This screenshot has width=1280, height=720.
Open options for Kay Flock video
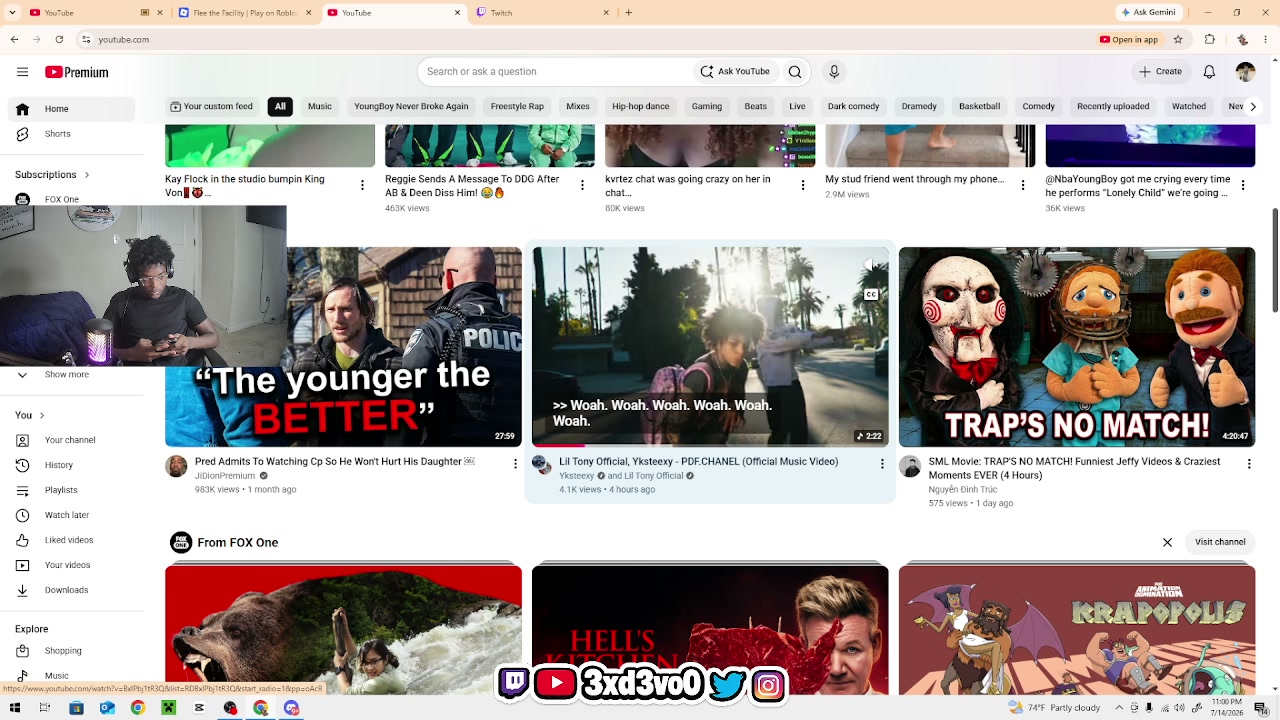(362, 185)
